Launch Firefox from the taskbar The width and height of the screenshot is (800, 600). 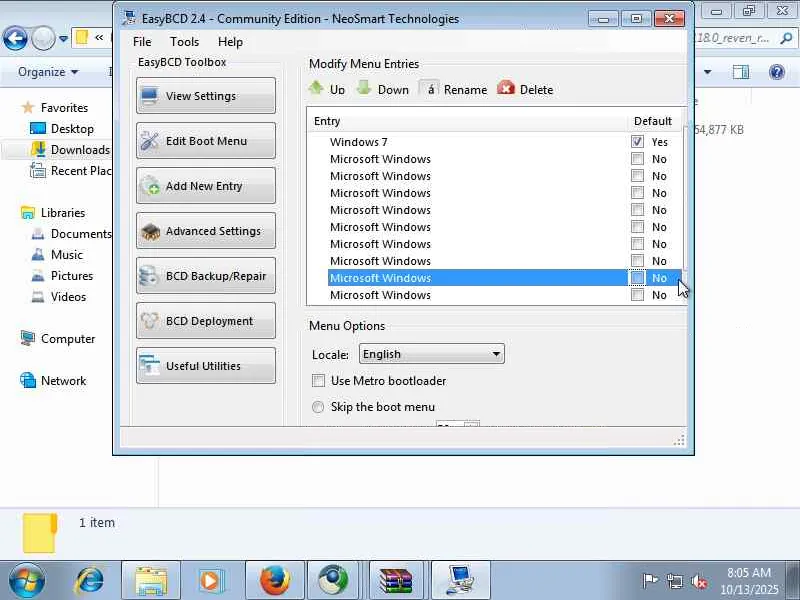pyautogui.click(x=275, y=581)
